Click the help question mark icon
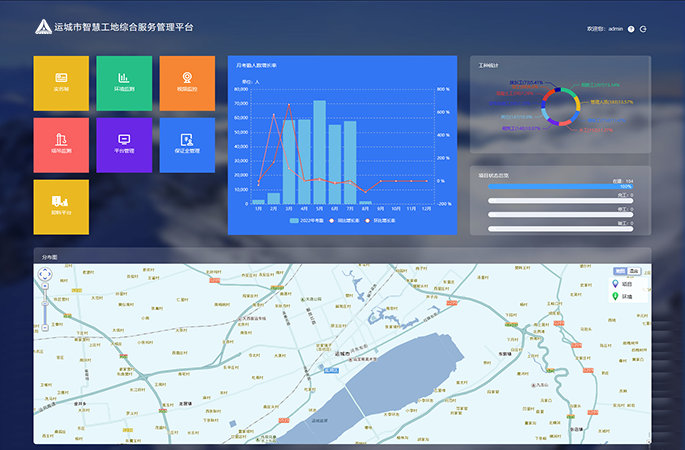Image resolution: width=685 pixels, height=450 pixels. click(x=631, y=29)
